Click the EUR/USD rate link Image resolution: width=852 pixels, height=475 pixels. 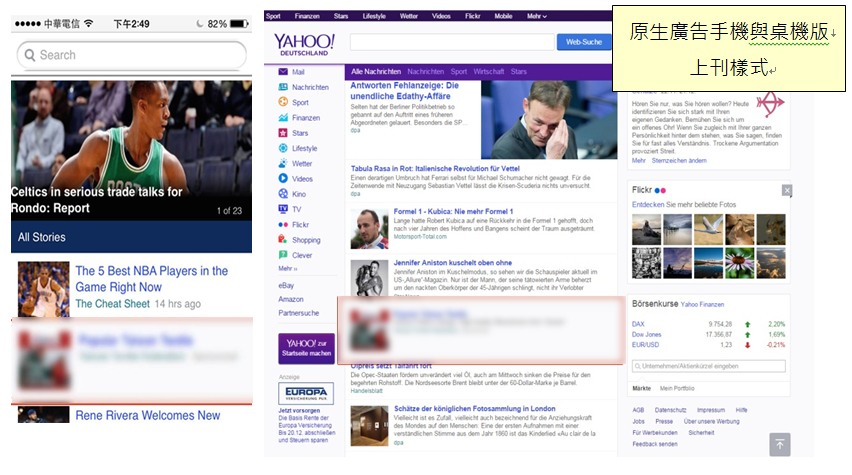click(646, 345)
